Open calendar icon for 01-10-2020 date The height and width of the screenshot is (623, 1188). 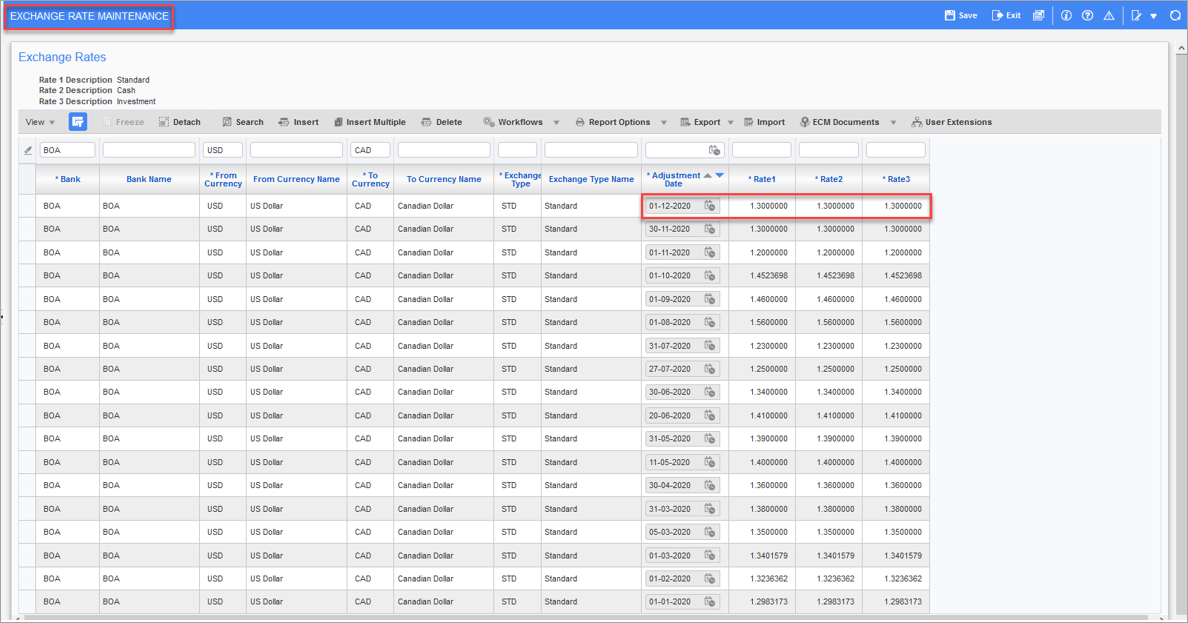[x=710, y=276]
